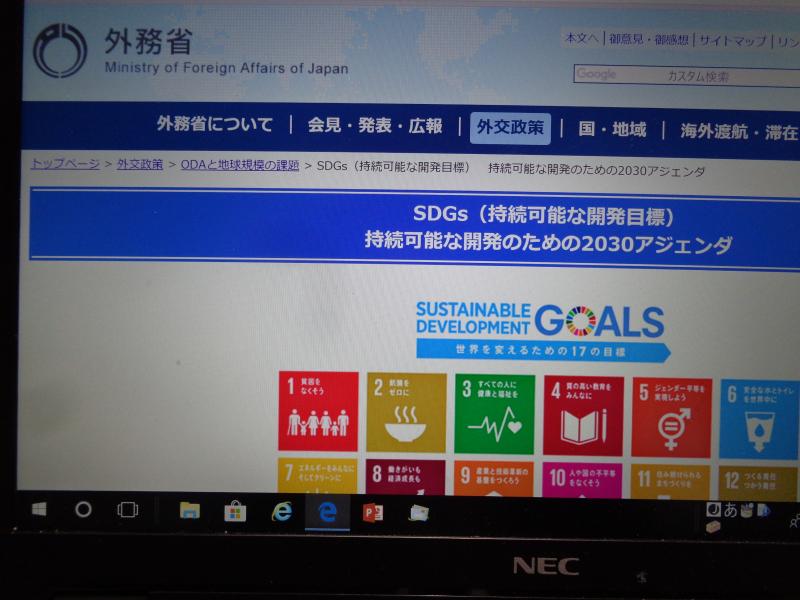Open SDG goal 11 sustainable cities tile
This screenshot has width=800, height=600.
[x=670, y=482]
